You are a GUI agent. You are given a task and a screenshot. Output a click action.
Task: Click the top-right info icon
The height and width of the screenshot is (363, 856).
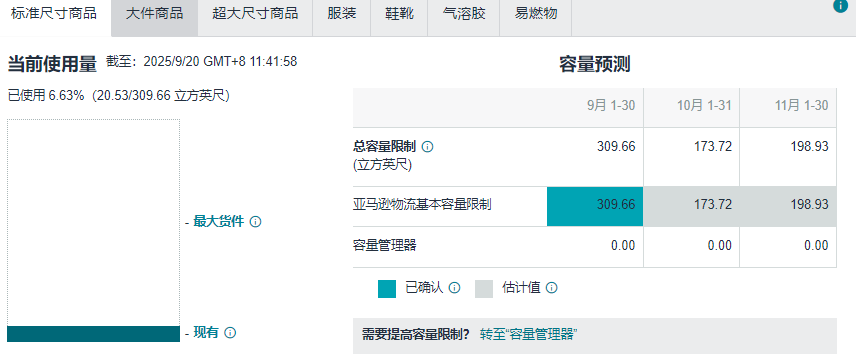pyautogui.click(x=840, y=5)
